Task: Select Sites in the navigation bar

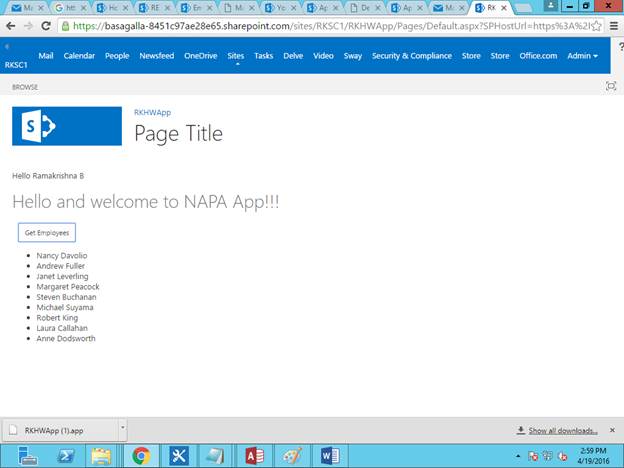Action: (x=236, y=56)
